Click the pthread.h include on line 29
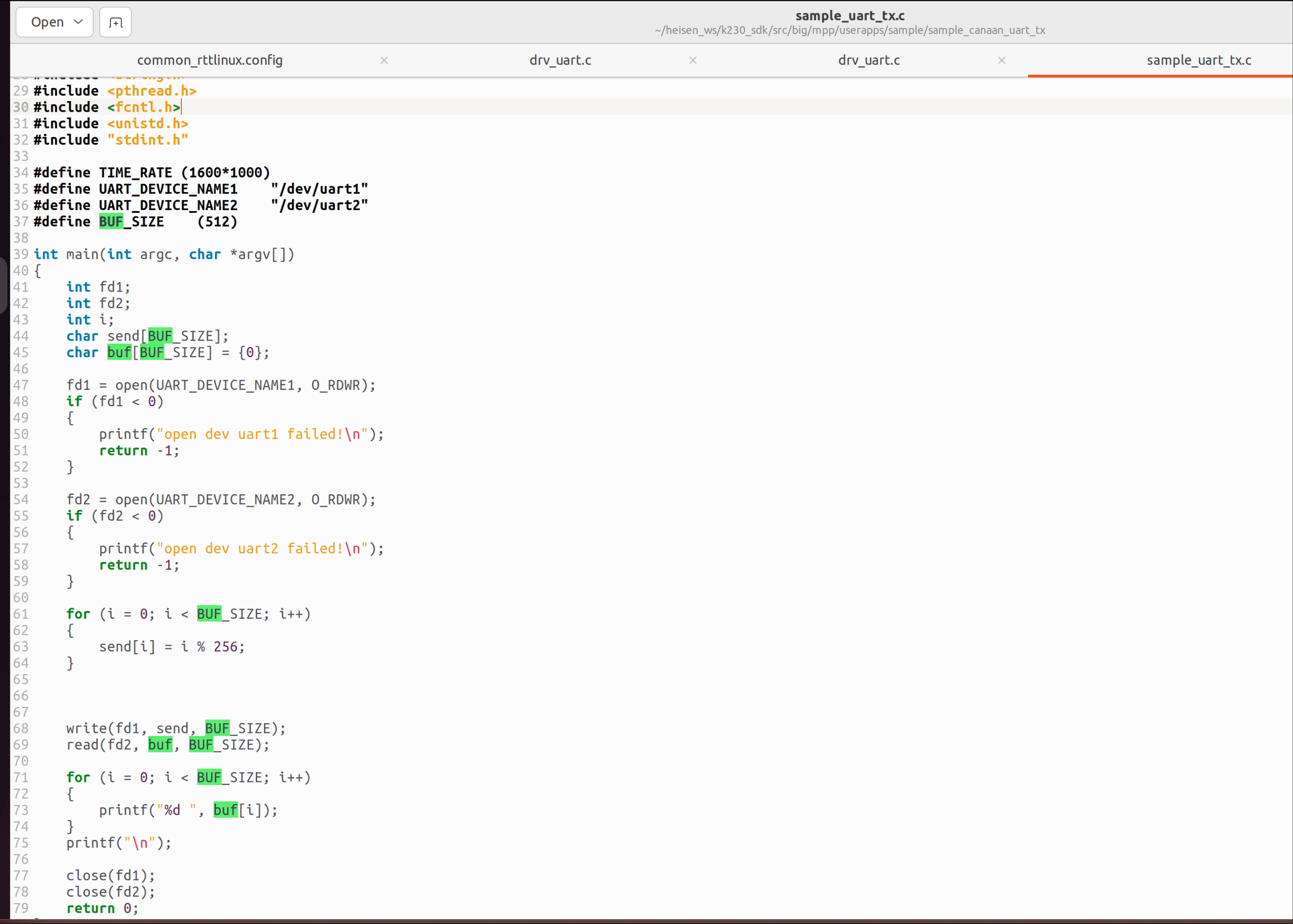Viewport: 1293px width, 924px height. [x=151, y=91]
